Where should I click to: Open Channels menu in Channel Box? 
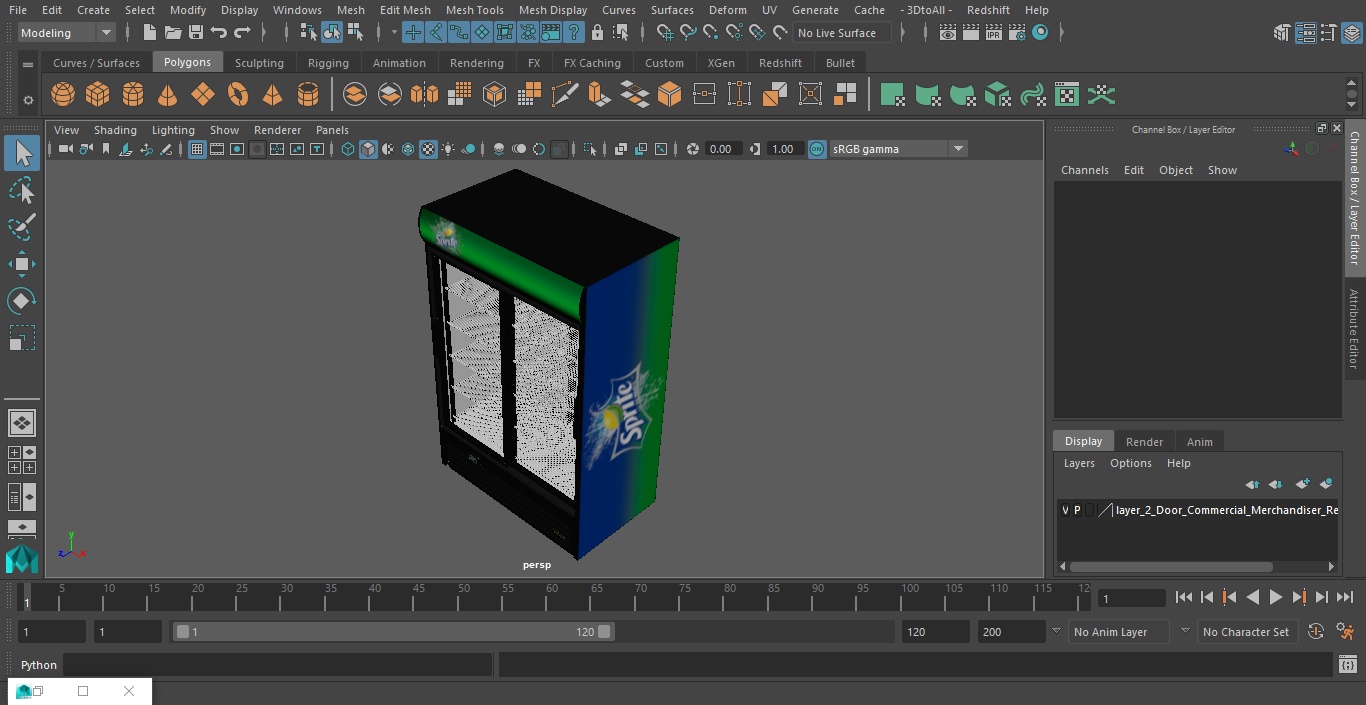click(1085, 170)
